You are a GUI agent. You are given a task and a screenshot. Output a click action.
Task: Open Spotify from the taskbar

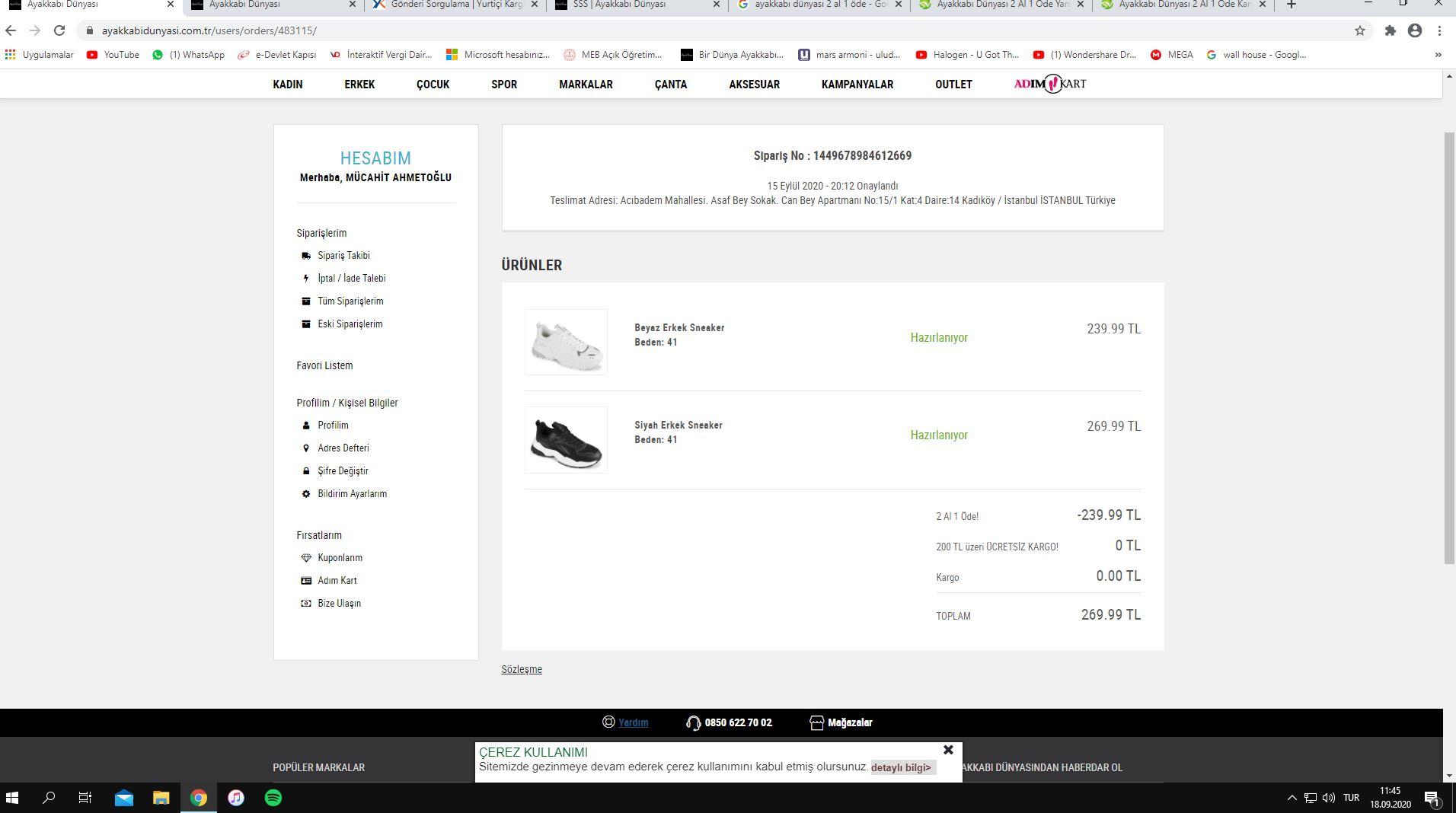pos(273,798)
